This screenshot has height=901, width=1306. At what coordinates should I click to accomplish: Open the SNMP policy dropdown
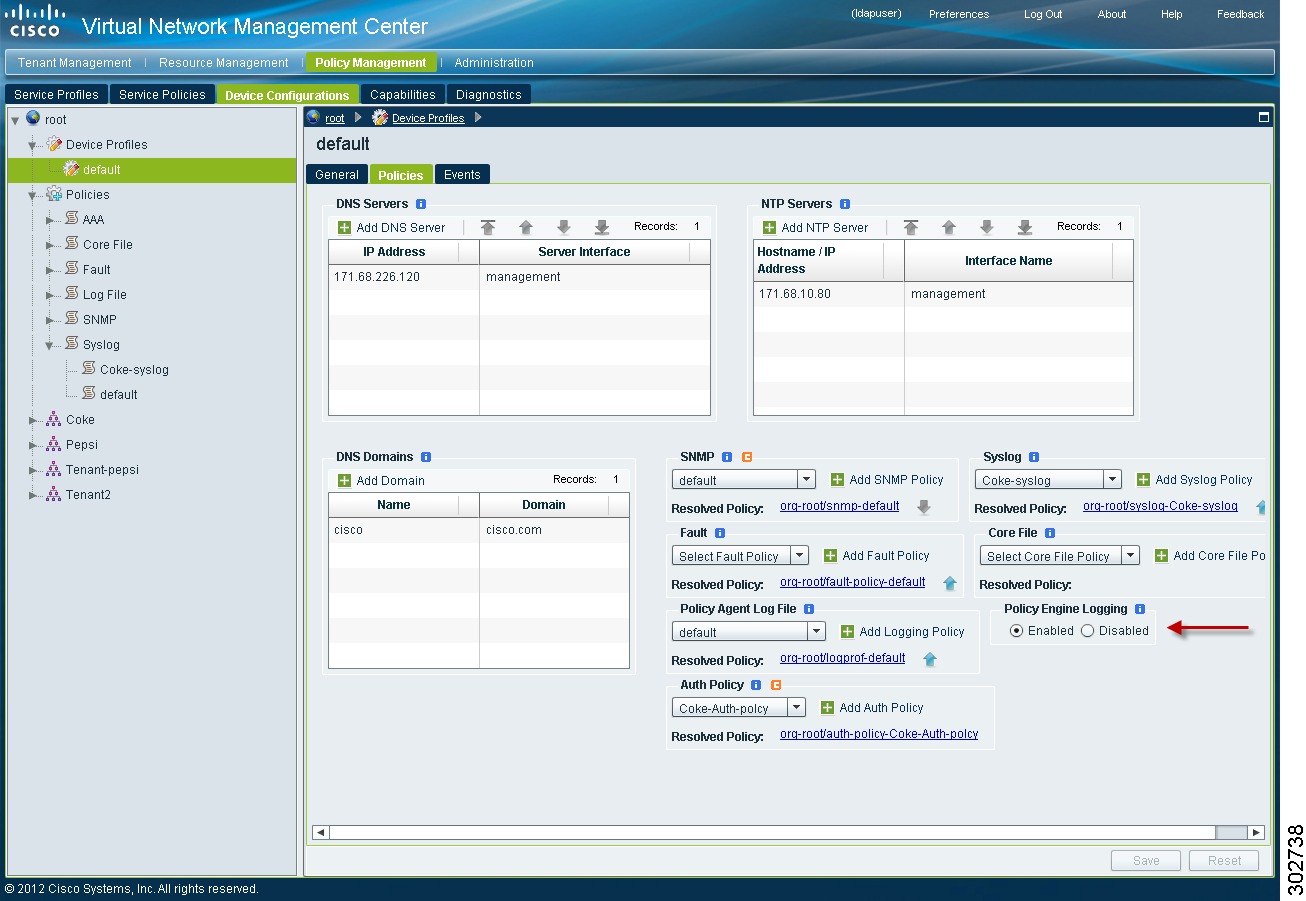(807, 480)
